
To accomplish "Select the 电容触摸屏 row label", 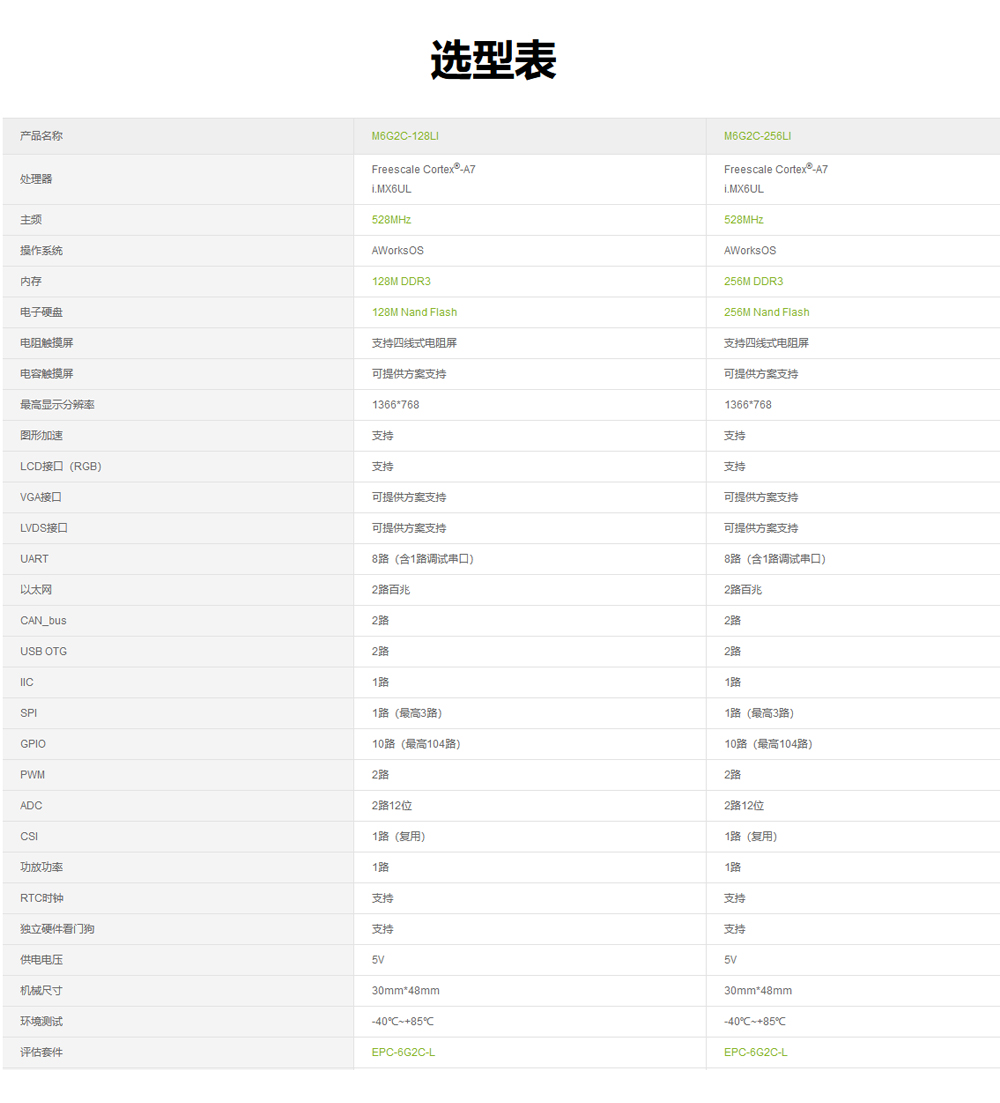I will pyautogui.click(x=46, y=374).
